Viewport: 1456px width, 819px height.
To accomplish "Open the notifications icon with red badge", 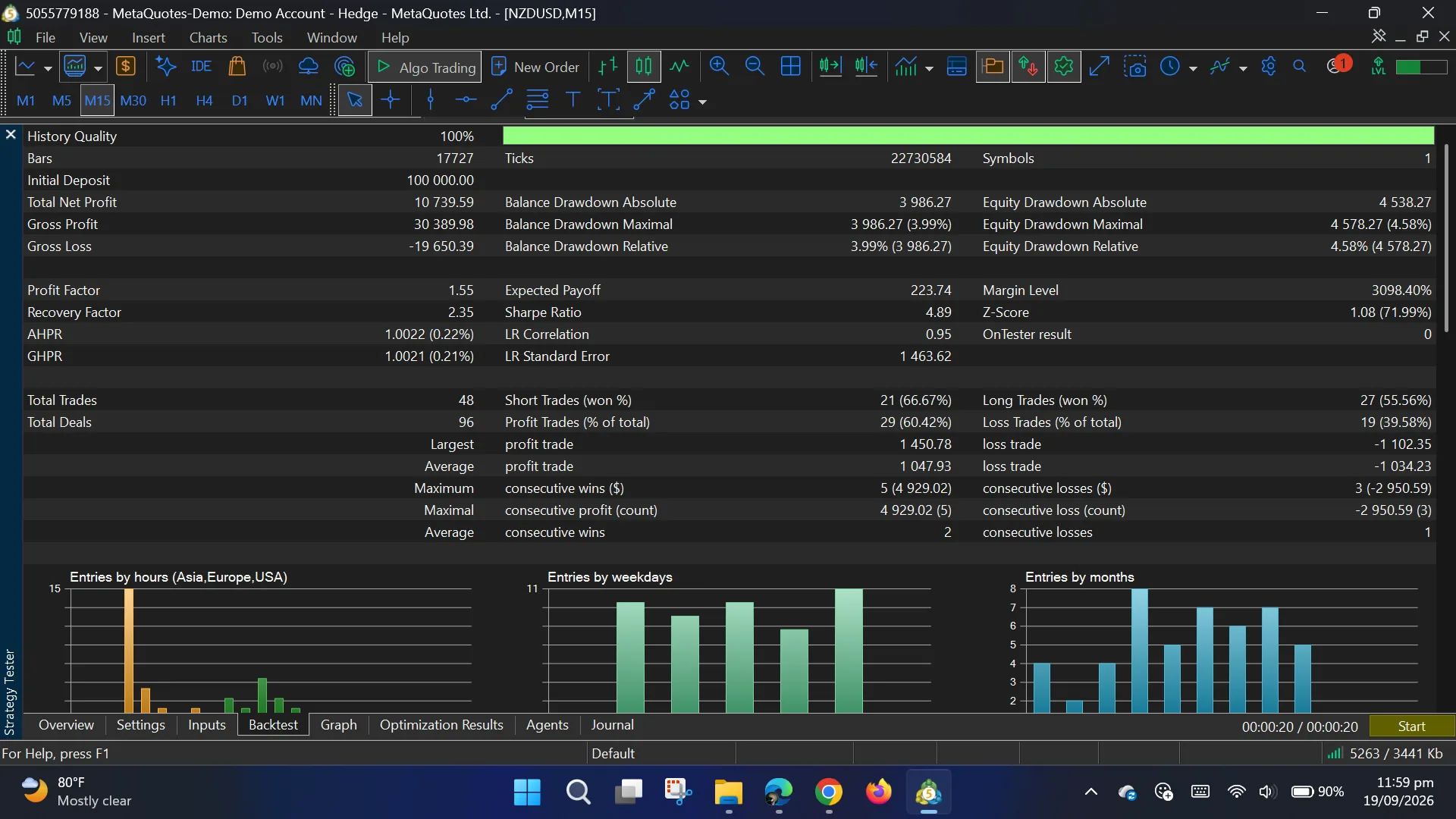I will [1338, 65].
